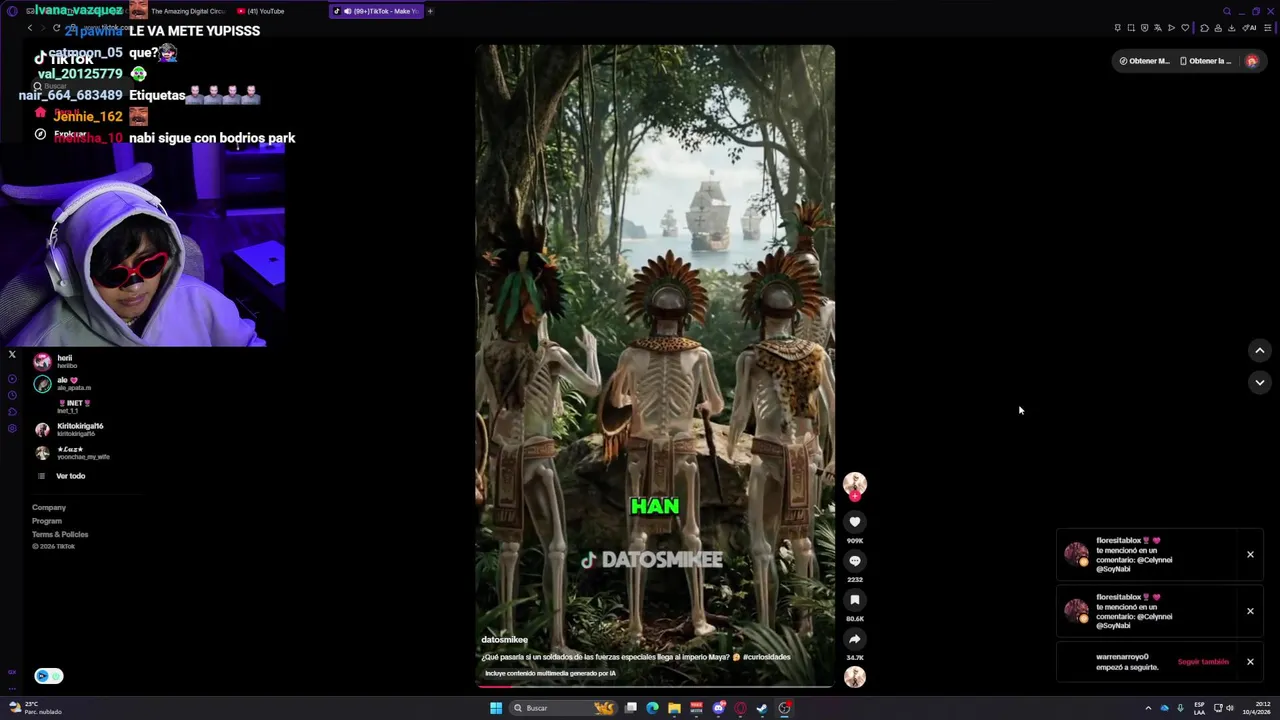Open Discord from taskbar
Screen dimensions: 1280x720
[x=718, y=708]
